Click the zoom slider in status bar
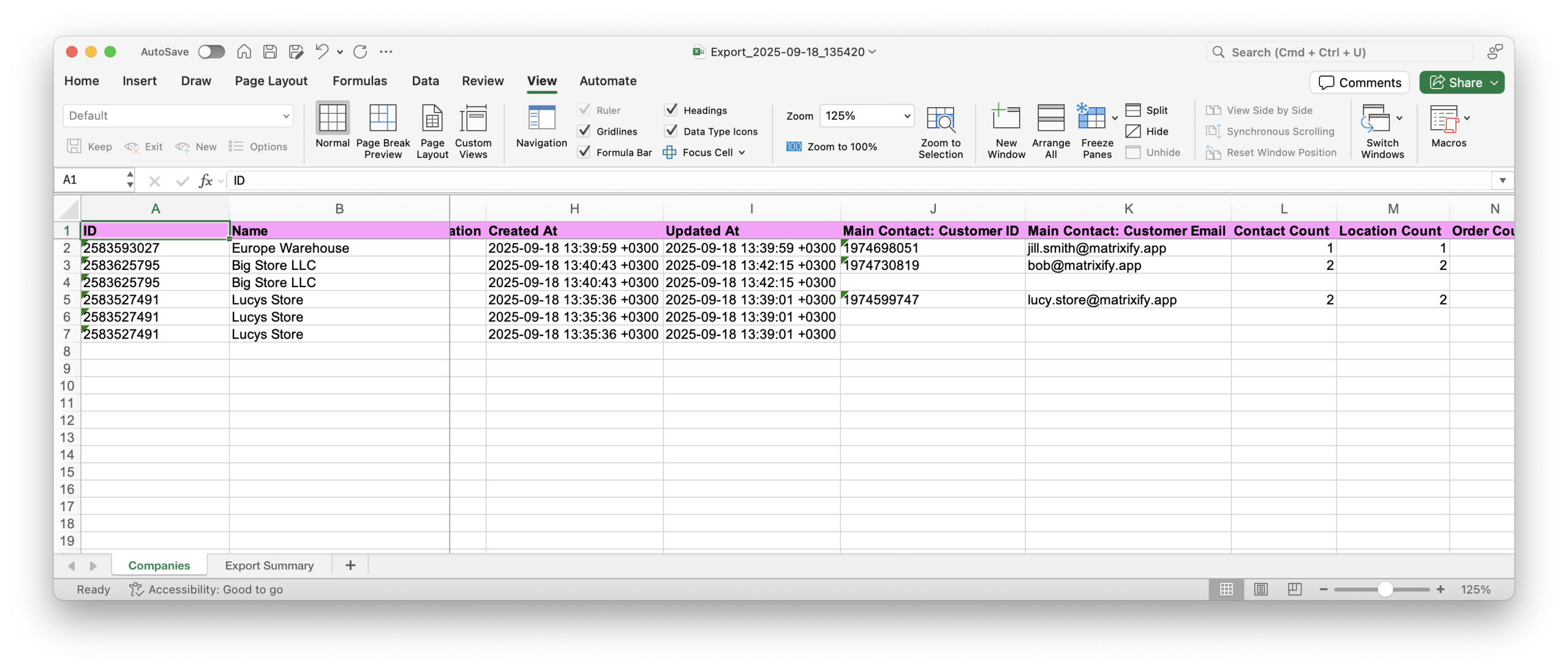Screen dimensions: 1568x671 [1385, 590]
